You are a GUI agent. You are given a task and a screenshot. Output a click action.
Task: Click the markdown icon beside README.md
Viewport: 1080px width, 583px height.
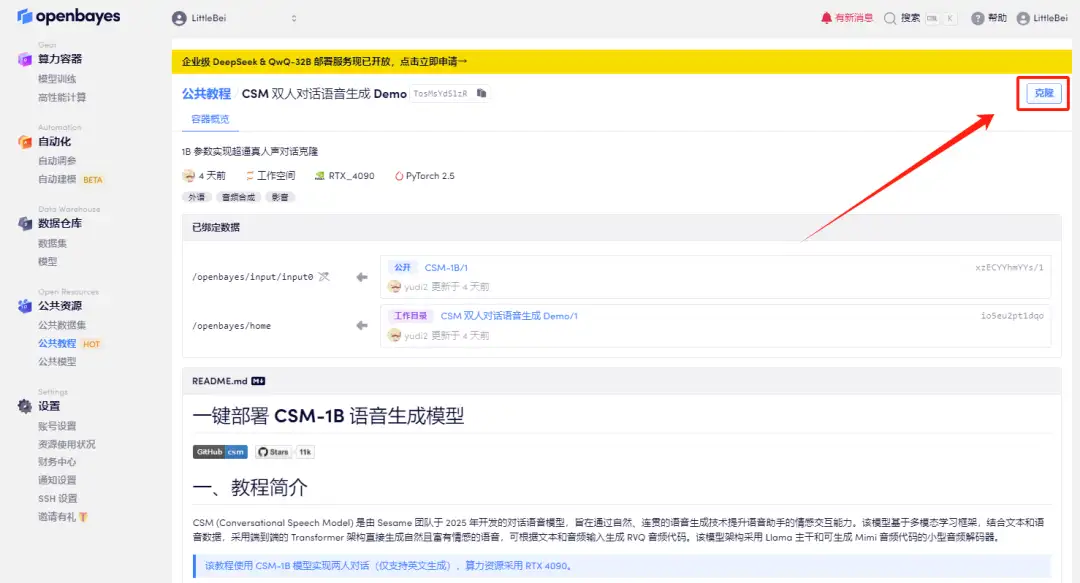pos(258,381)
